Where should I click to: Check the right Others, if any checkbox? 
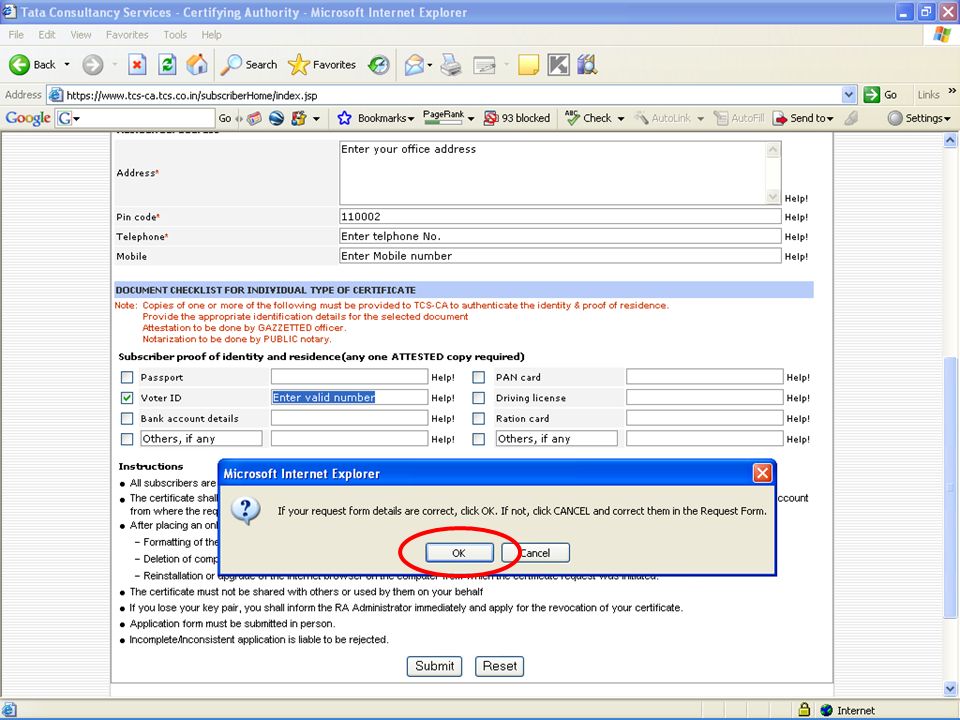coord(479,439)
